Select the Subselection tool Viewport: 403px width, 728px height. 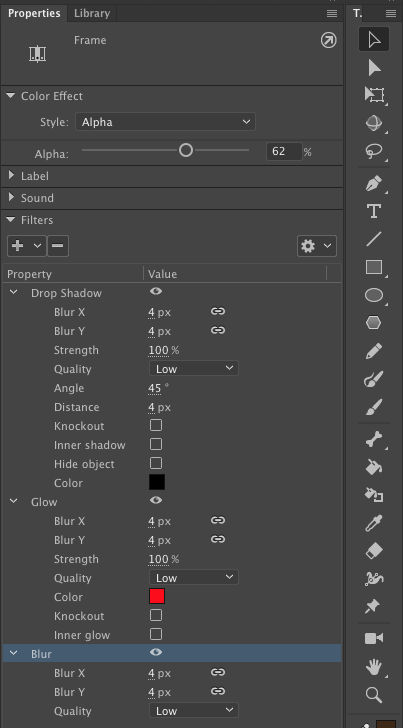tap(374, 68)
